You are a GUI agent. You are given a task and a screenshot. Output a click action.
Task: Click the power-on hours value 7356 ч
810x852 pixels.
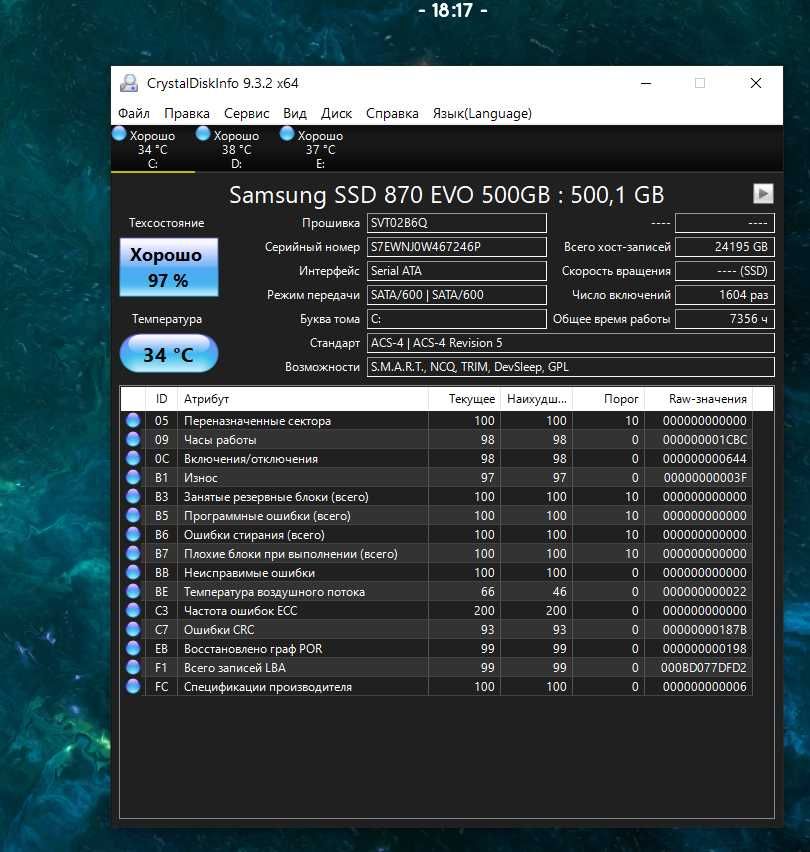tap(725, 318)
